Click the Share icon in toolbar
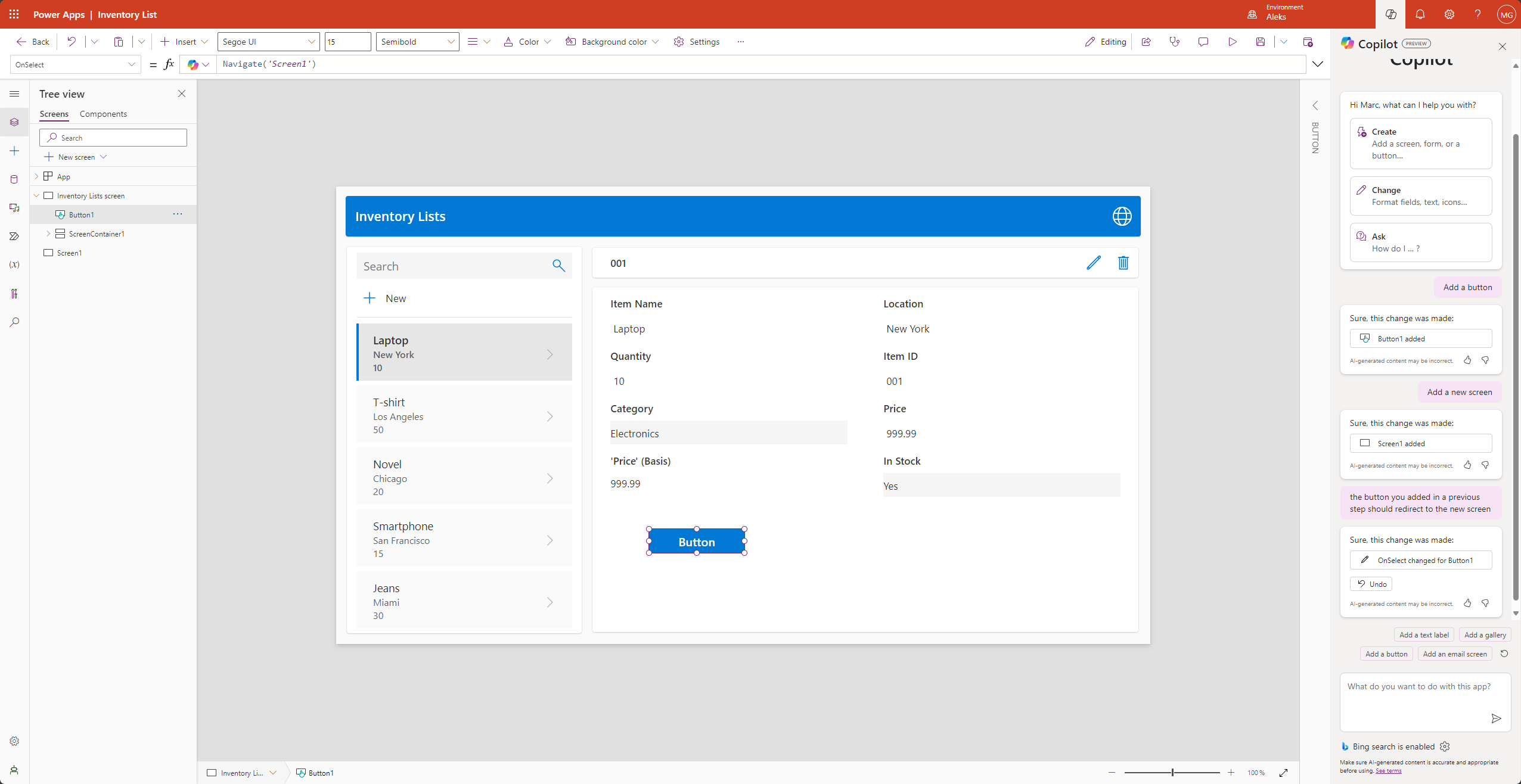The width and height of the screenshot is (1521, 784). [x=1146, y=42]
